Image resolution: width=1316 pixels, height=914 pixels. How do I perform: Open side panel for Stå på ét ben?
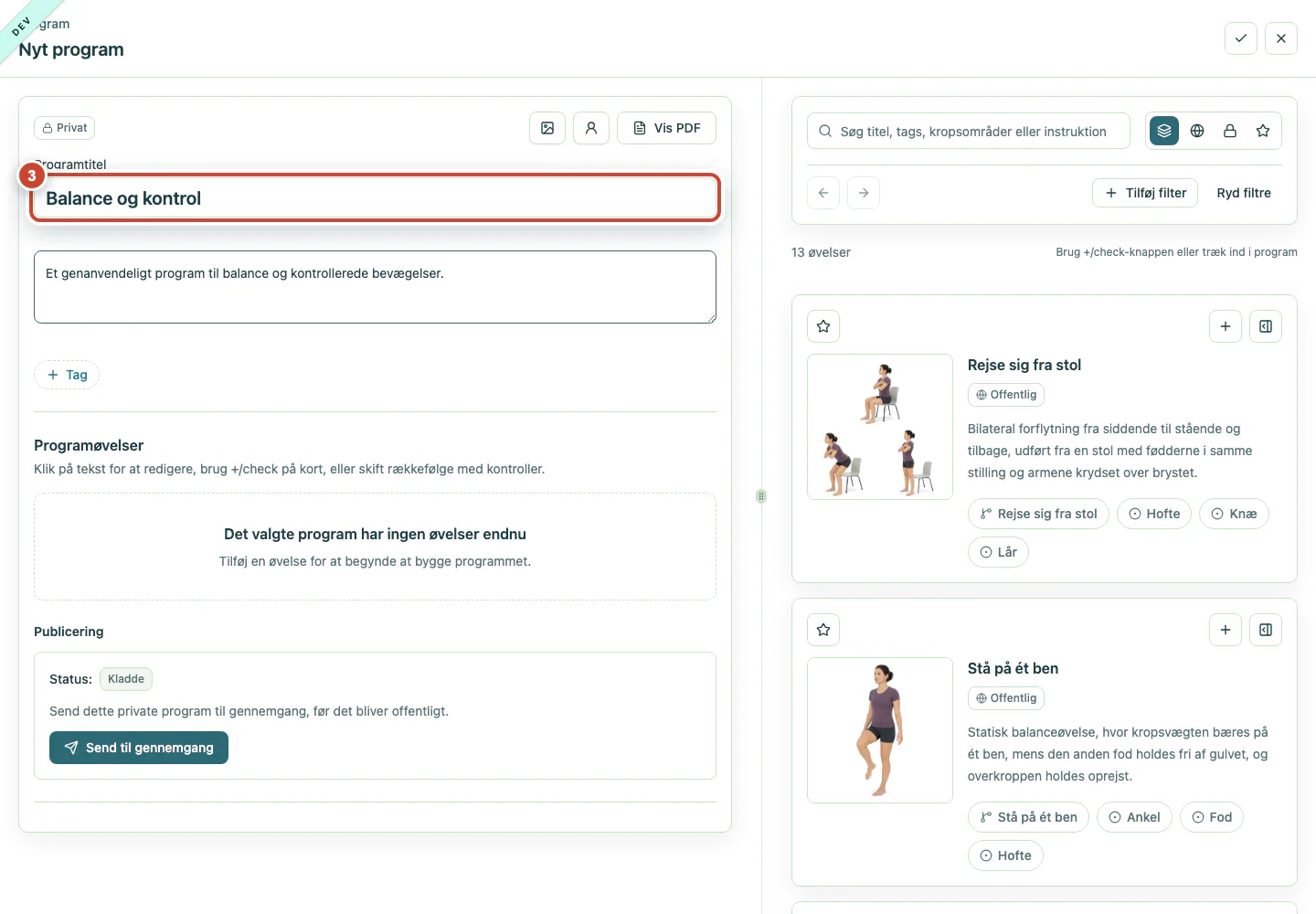1266,630
